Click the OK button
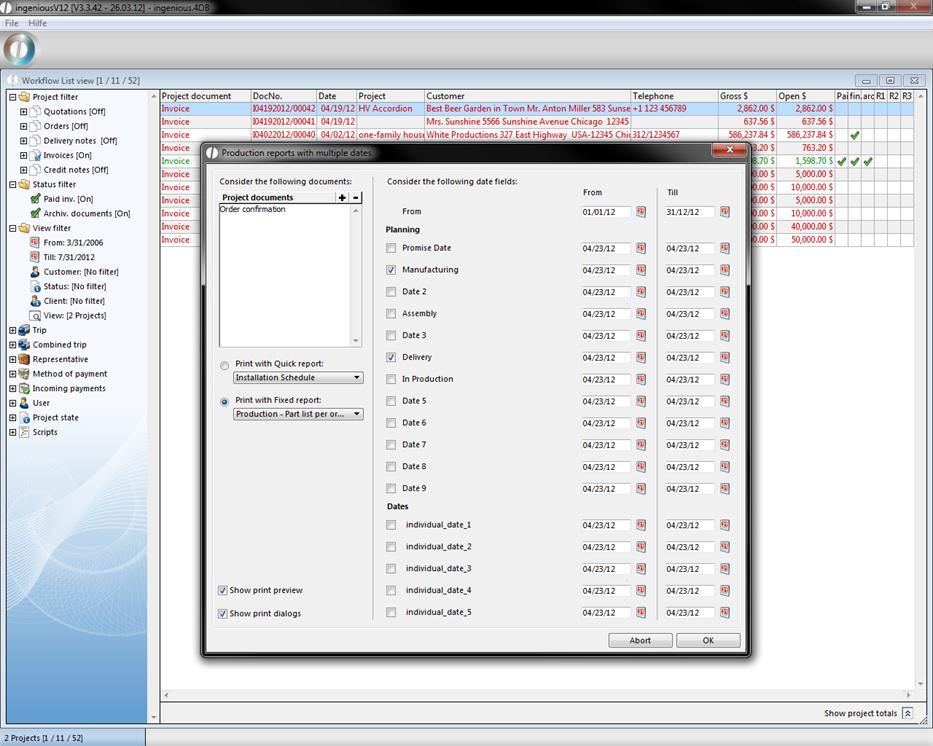 (708, 641)
